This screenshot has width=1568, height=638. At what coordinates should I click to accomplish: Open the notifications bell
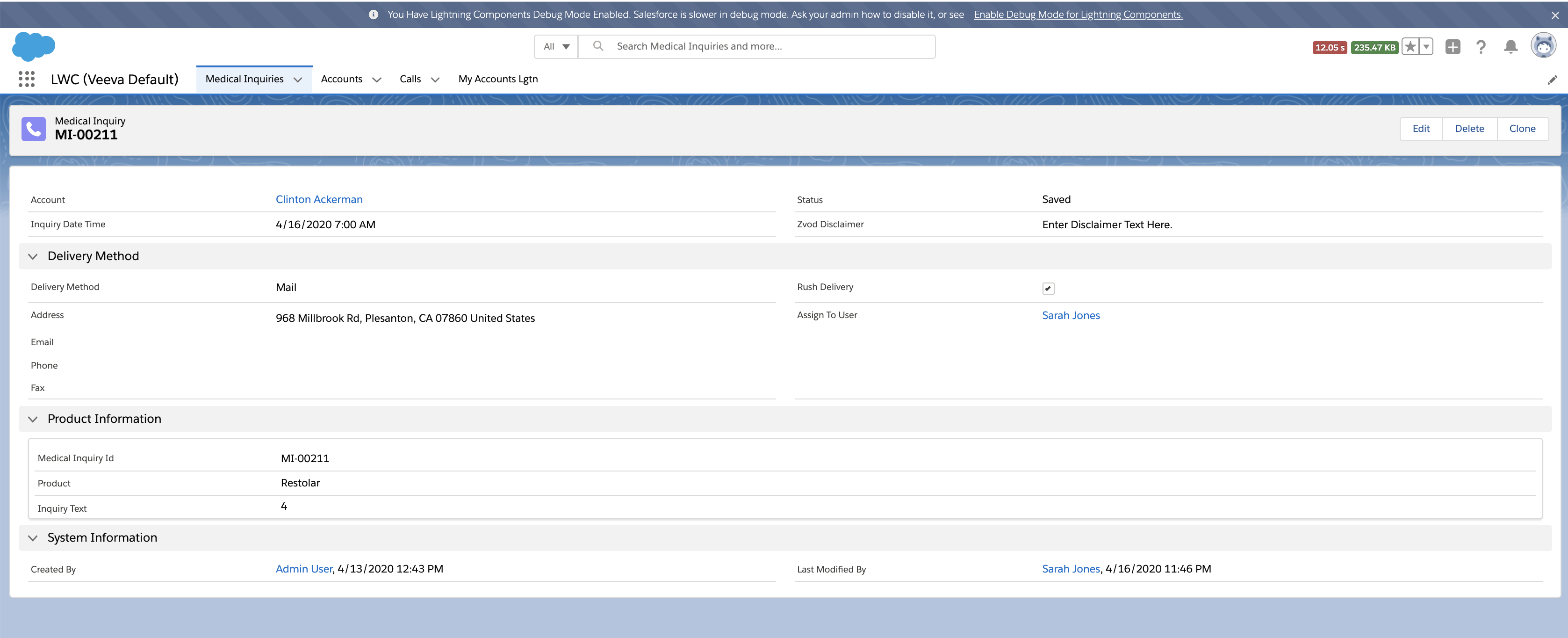click(1510, 47)
